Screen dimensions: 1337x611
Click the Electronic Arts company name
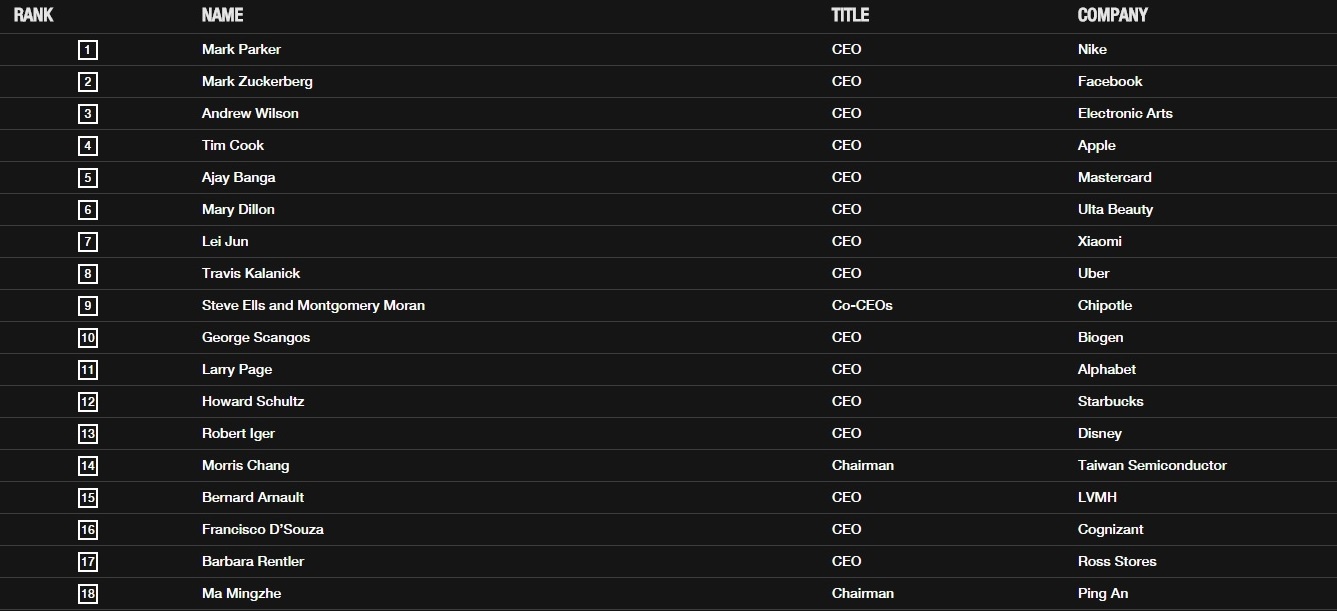[1125, 113]
